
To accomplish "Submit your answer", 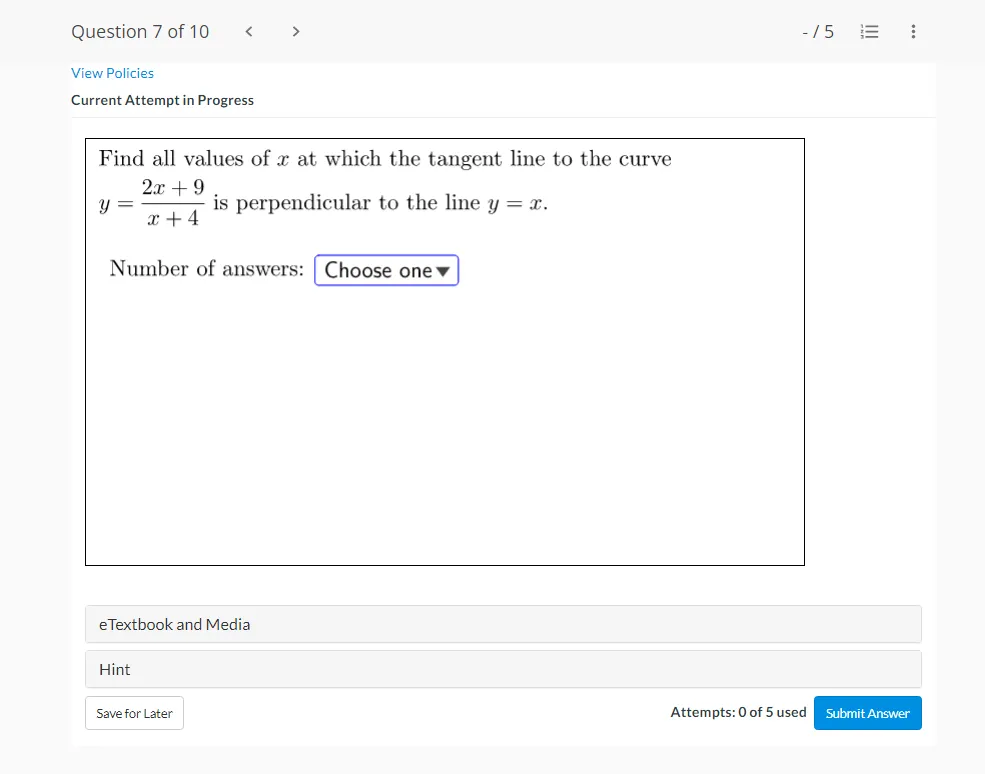I will tap(867, 713).
